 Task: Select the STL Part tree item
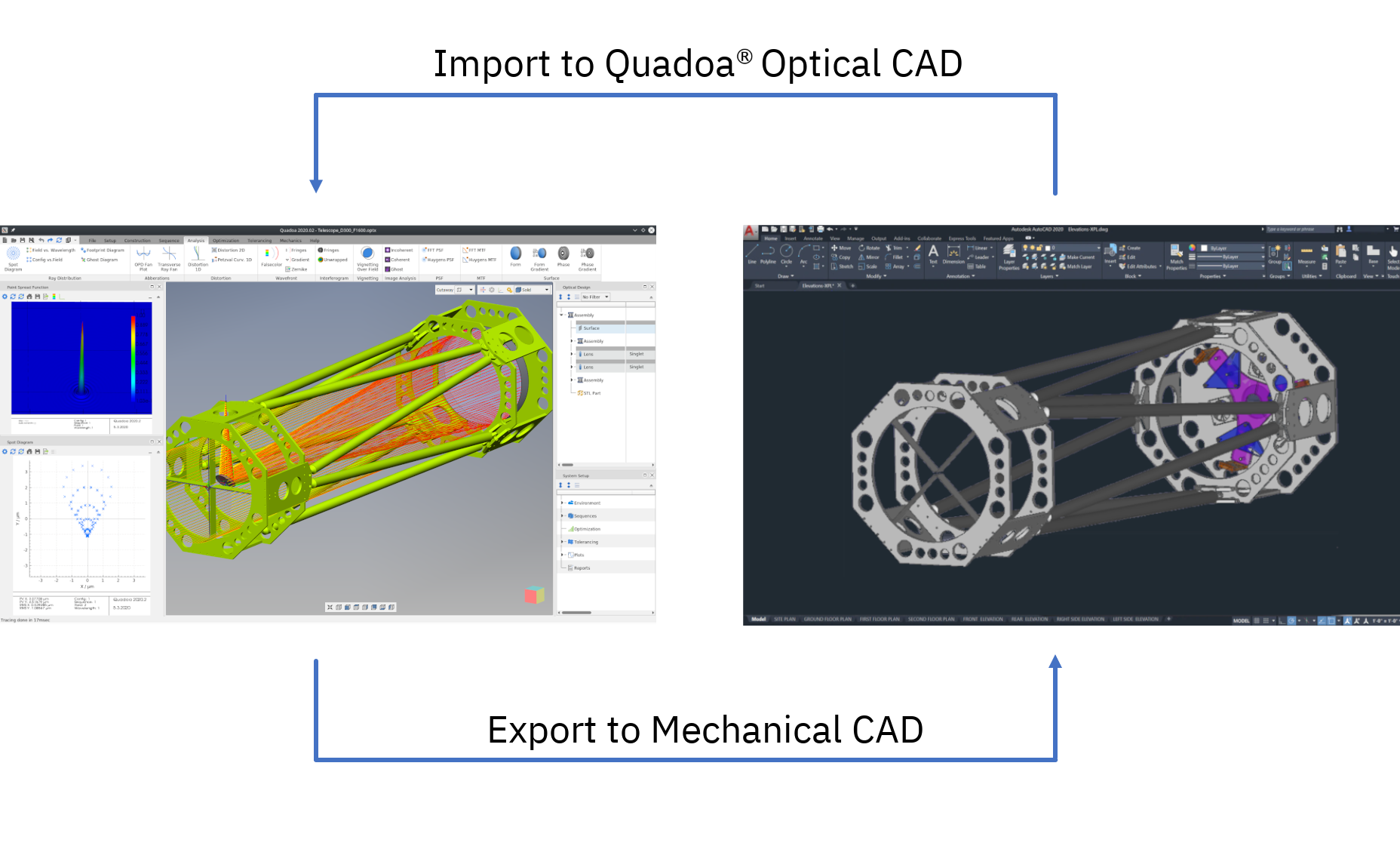[589, 393]
